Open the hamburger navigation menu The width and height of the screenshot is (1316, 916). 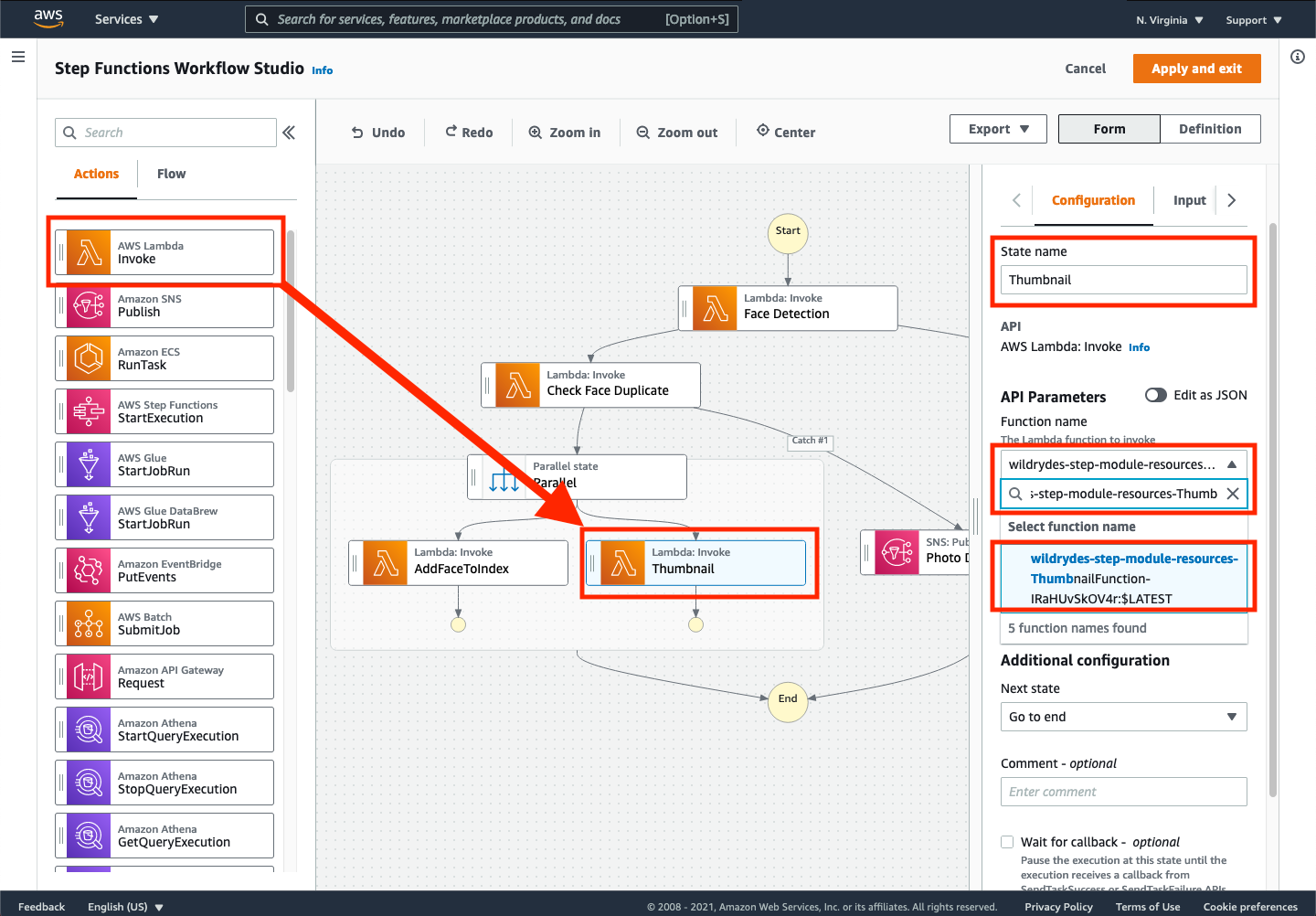[17, 57]
